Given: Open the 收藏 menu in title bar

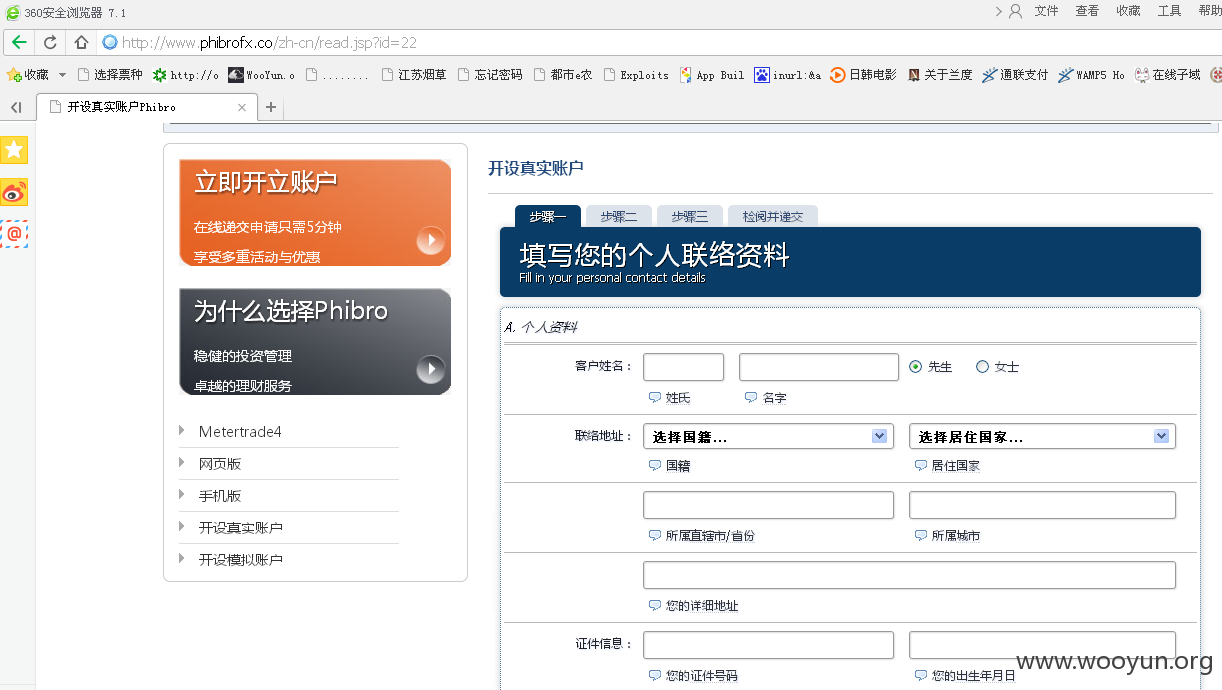Looking at the screenshot, I should click(x=1128, y=11).
